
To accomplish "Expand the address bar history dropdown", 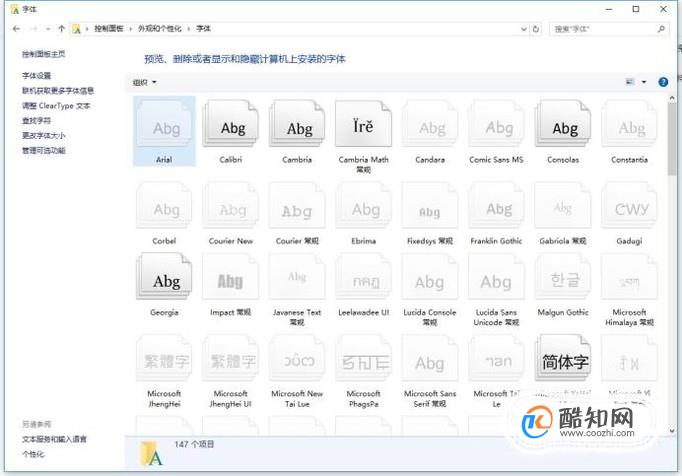I will pyautogui.click(x=524, y=29).
